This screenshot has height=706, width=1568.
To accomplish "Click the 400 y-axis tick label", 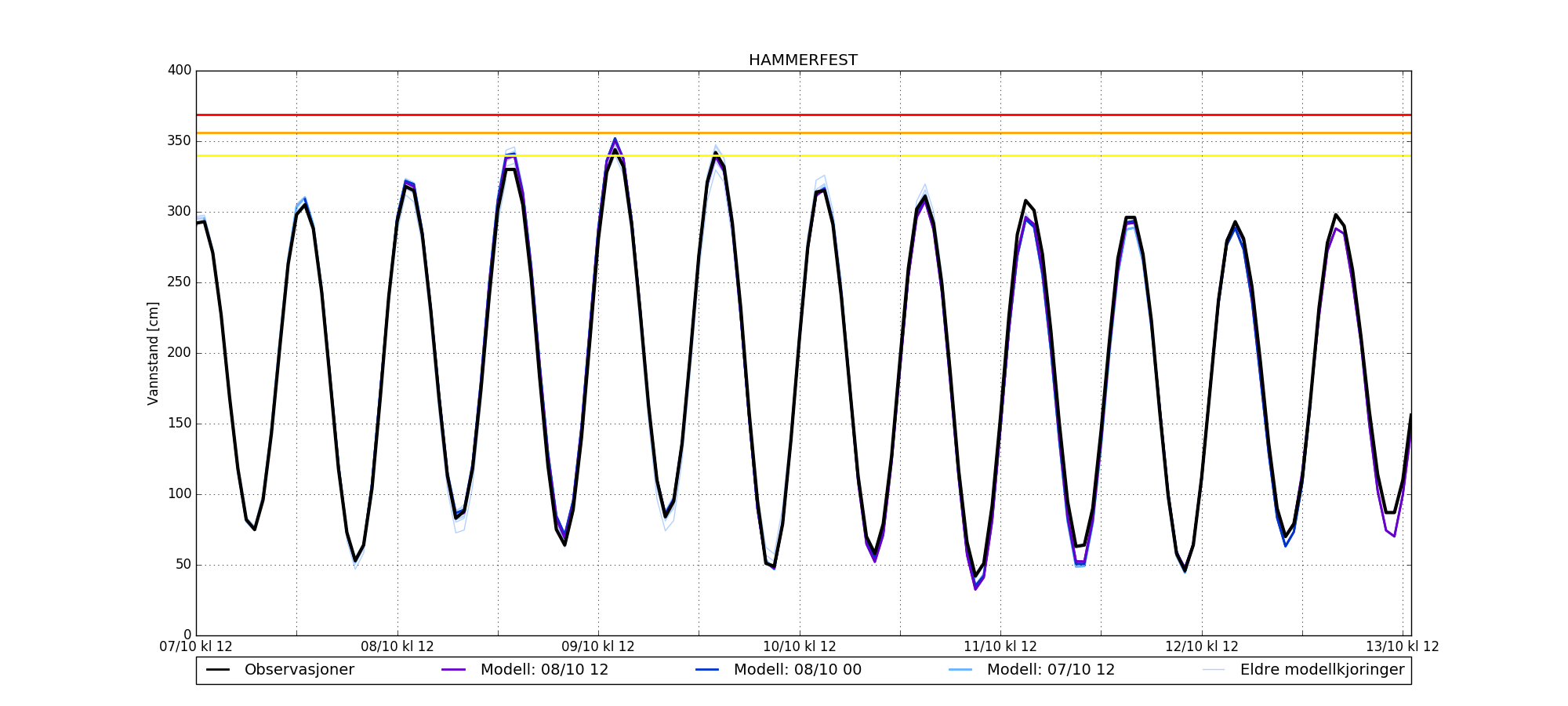I will 180,71.
